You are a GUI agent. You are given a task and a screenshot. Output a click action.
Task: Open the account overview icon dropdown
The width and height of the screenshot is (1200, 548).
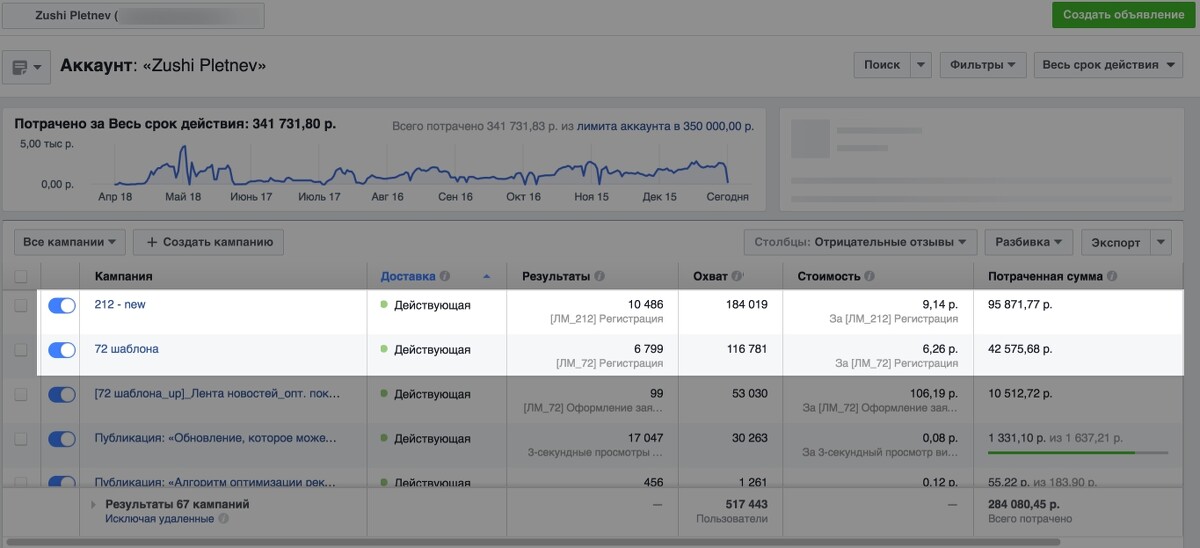27,67
